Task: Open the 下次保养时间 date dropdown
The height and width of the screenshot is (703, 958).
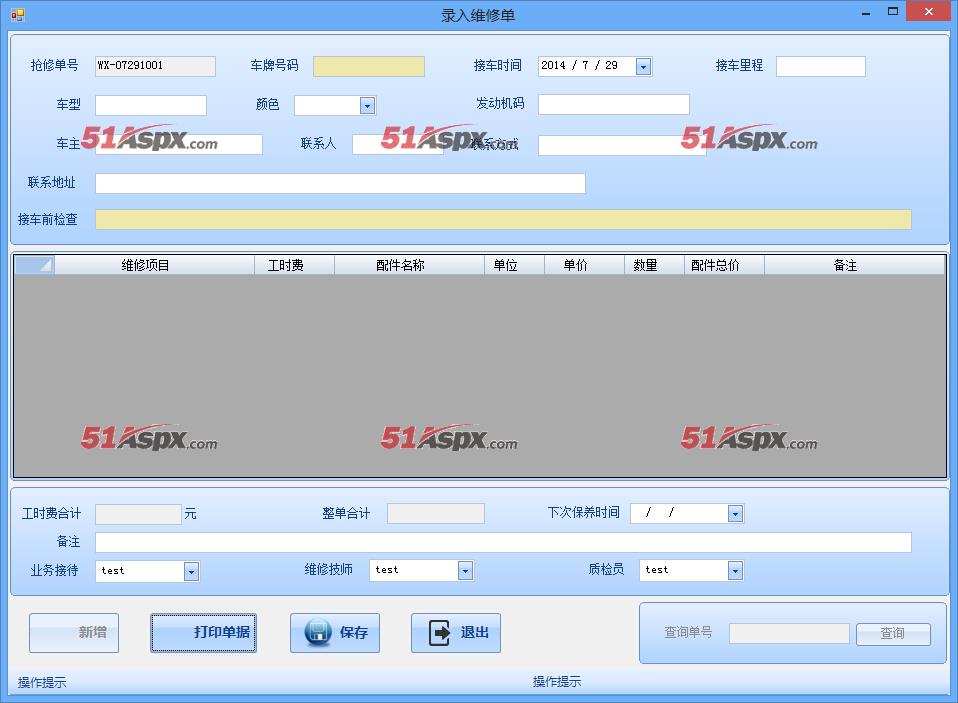Action: (x=735, y=514)
